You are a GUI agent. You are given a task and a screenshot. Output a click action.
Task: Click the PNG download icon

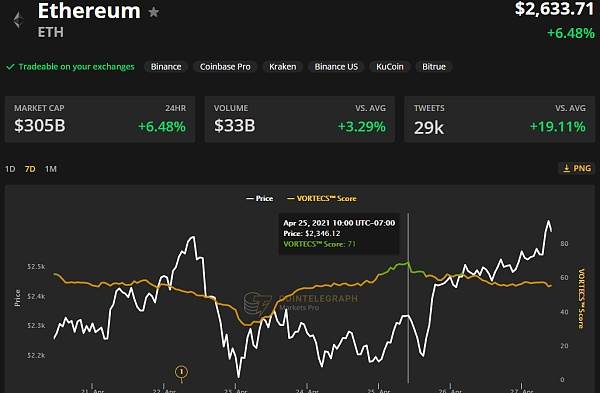tap(566, 168)
